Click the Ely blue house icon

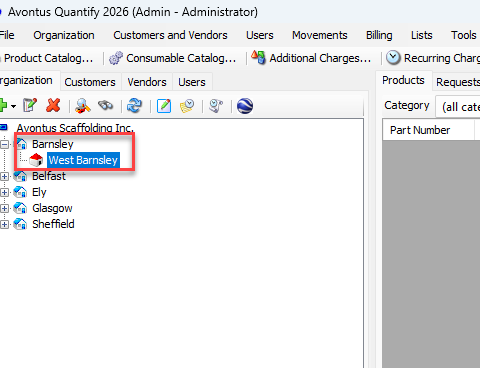tap(20, 192)
